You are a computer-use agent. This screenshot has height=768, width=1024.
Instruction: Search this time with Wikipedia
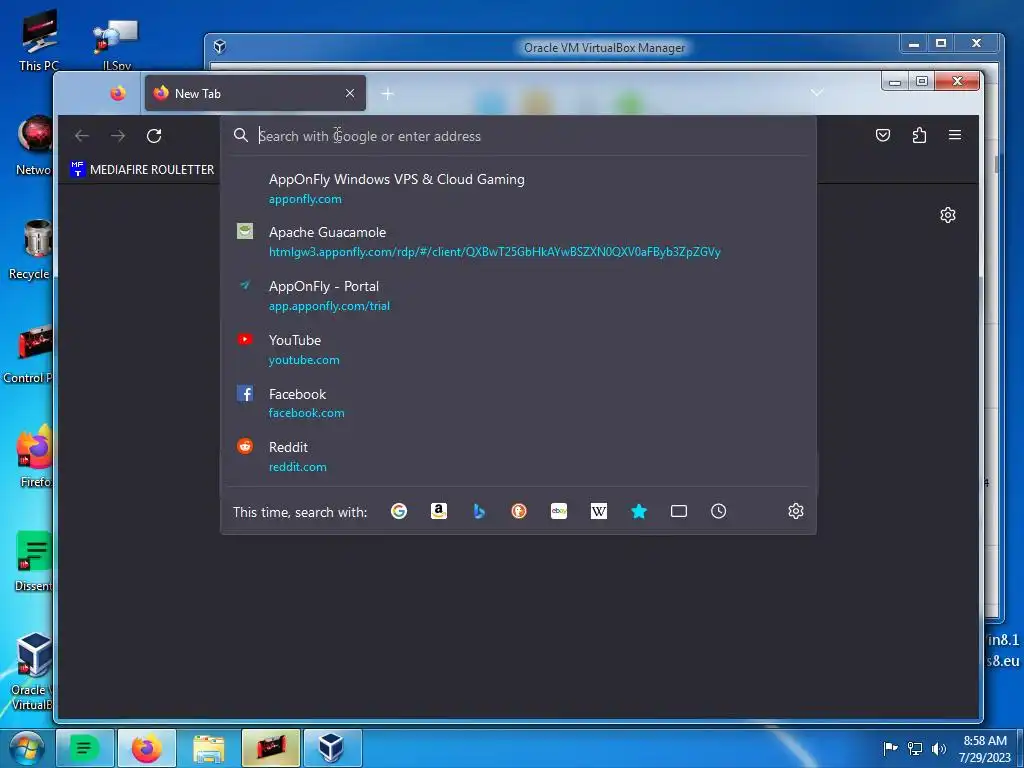pyautogui.click(x=599, y=511)
